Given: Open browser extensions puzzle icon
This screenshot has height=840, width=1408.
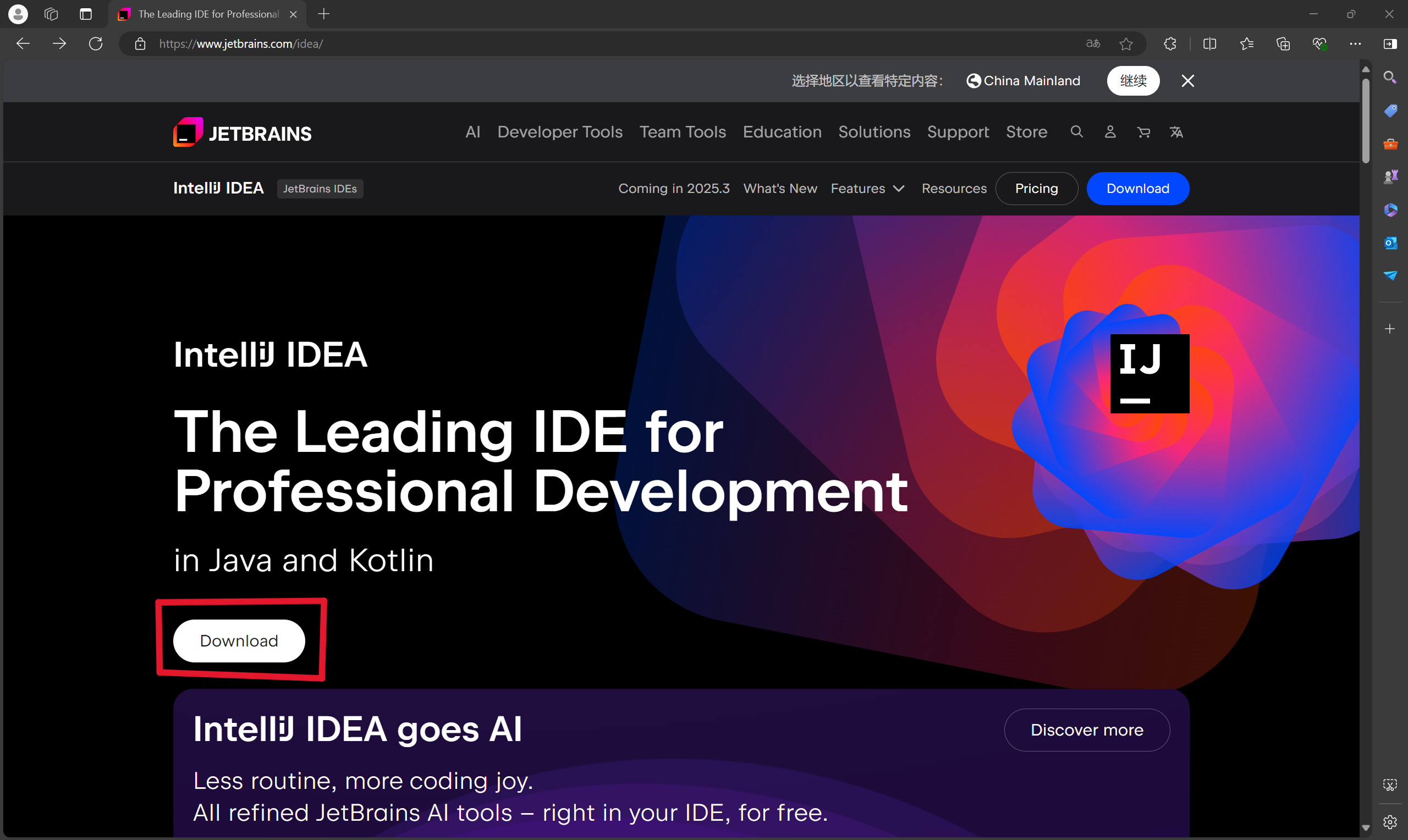Looking at the screenshot, I should 1170,43.
